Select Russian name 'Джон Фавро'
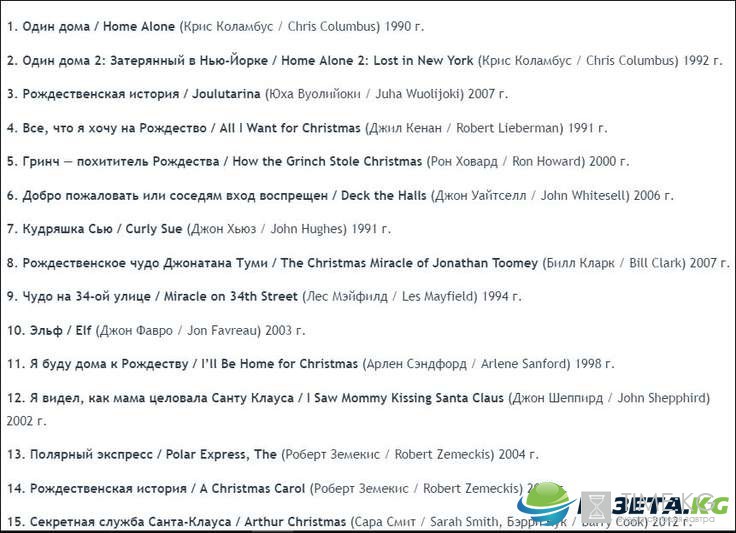The width and height of the screenshot is (736, 533). pos(137,330)
